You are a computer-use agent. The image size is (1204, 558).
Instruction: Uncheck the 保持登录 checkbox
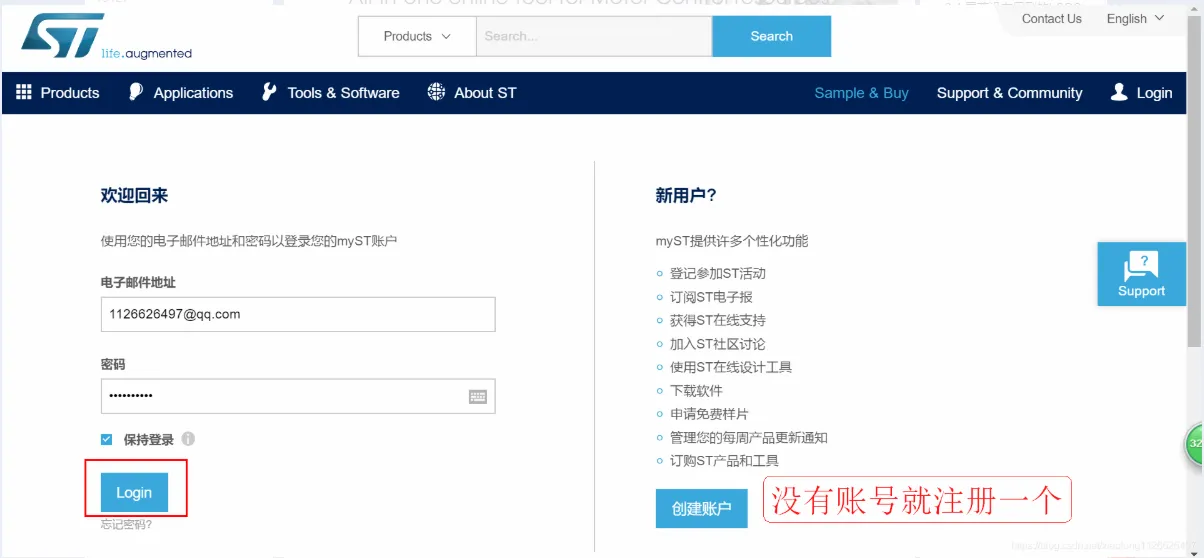107,439
